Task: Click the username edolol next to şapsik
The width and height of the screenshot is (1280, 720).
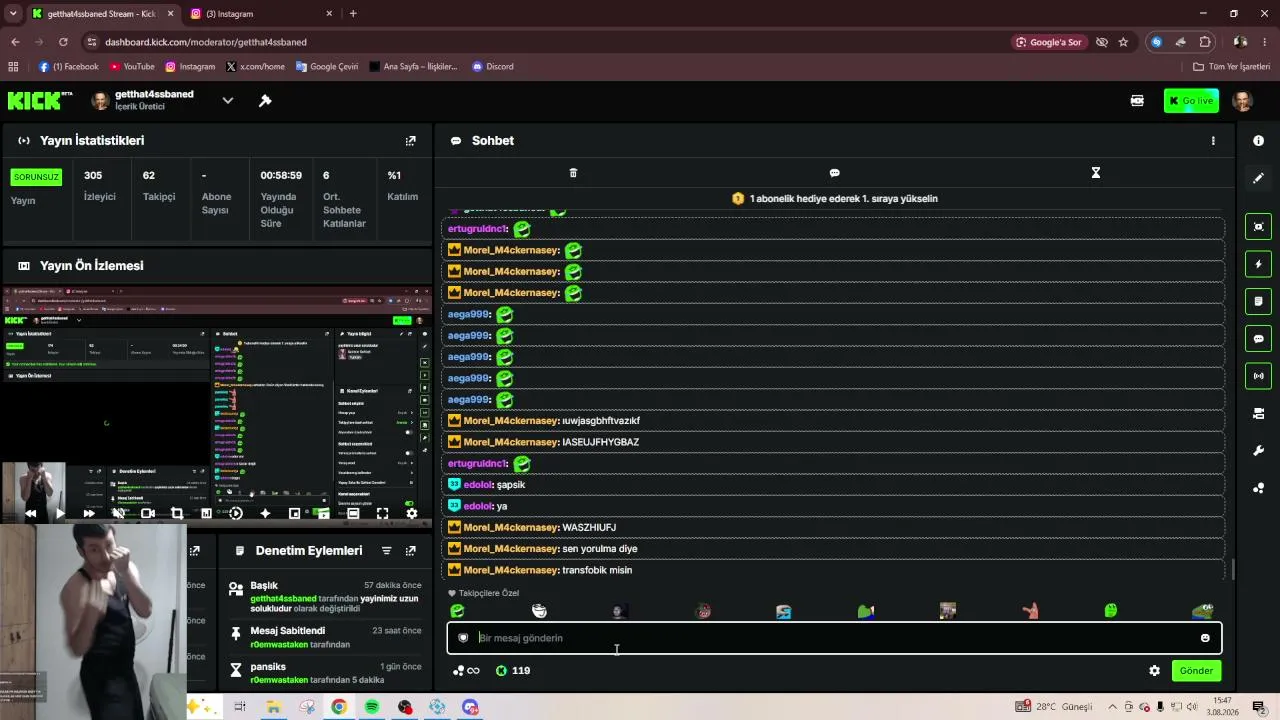Action: coord(478,485)
